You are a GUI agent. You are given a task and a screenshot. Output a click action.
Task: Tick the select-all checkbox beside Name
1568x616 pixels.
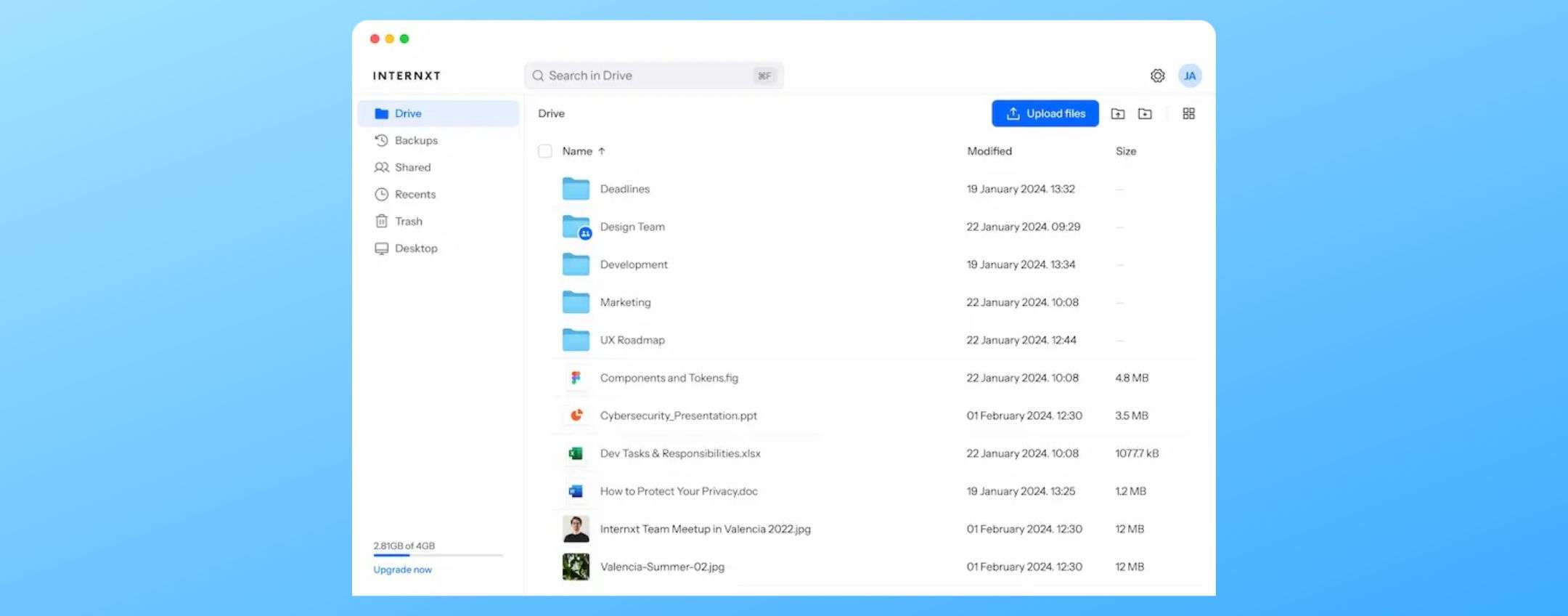pyautogui.click(x=545, y=151)
